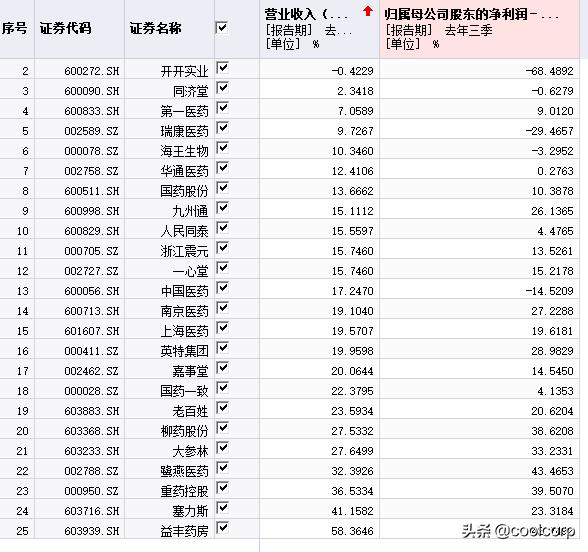This screenshot has height=552, width=588.
Task: Toggle the checkbox for 益丰药房
Action: pyautogui.click(x=222, y=528)
